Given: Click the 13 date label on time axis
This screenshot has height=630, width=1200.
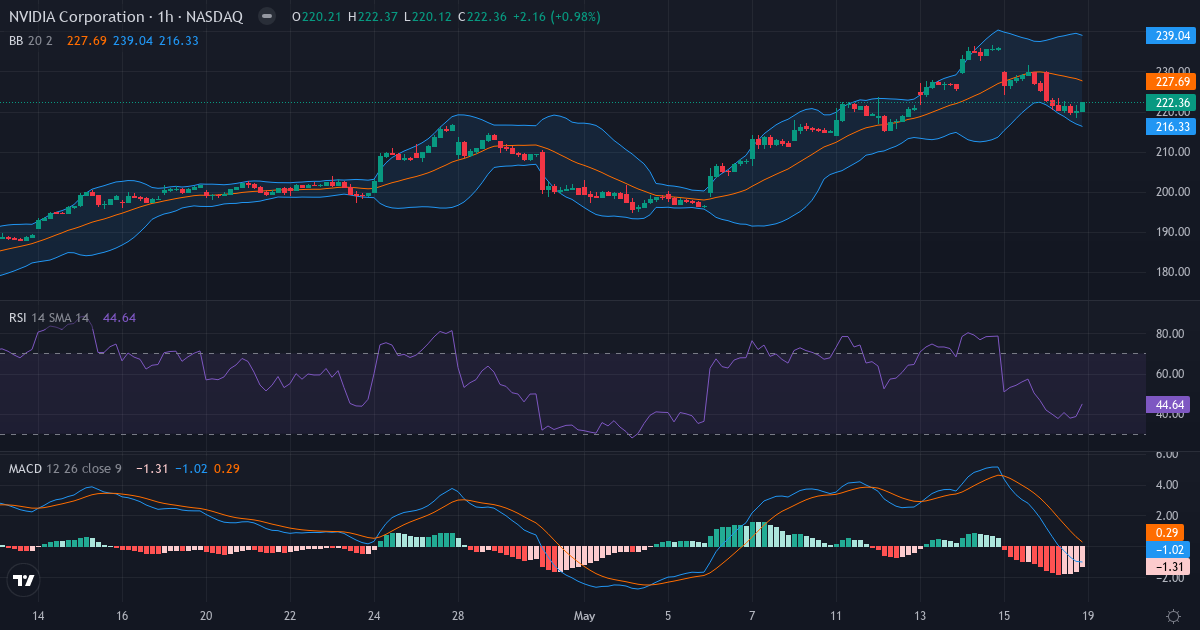Looking at the screenshot, I should click(920, 616).
